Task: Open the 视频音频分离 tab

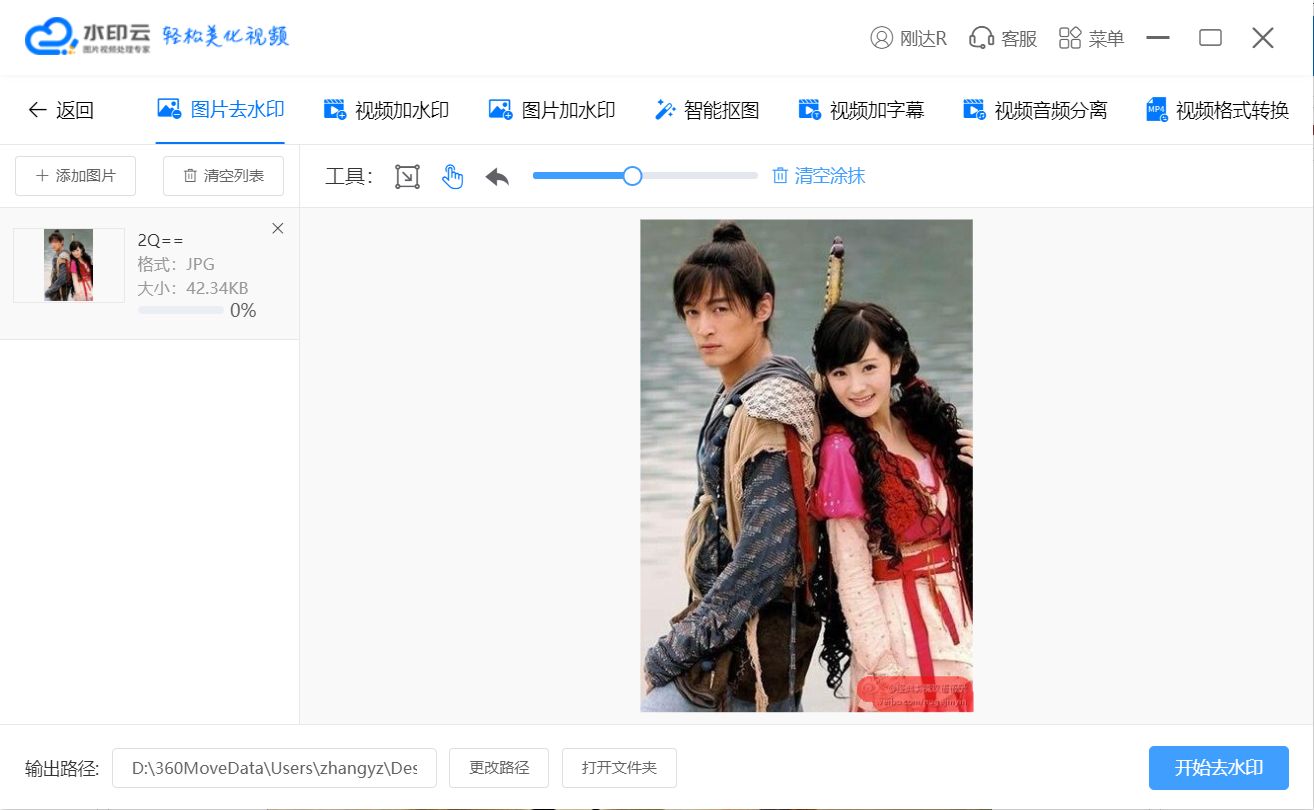Action: (x=1035, y=110)
